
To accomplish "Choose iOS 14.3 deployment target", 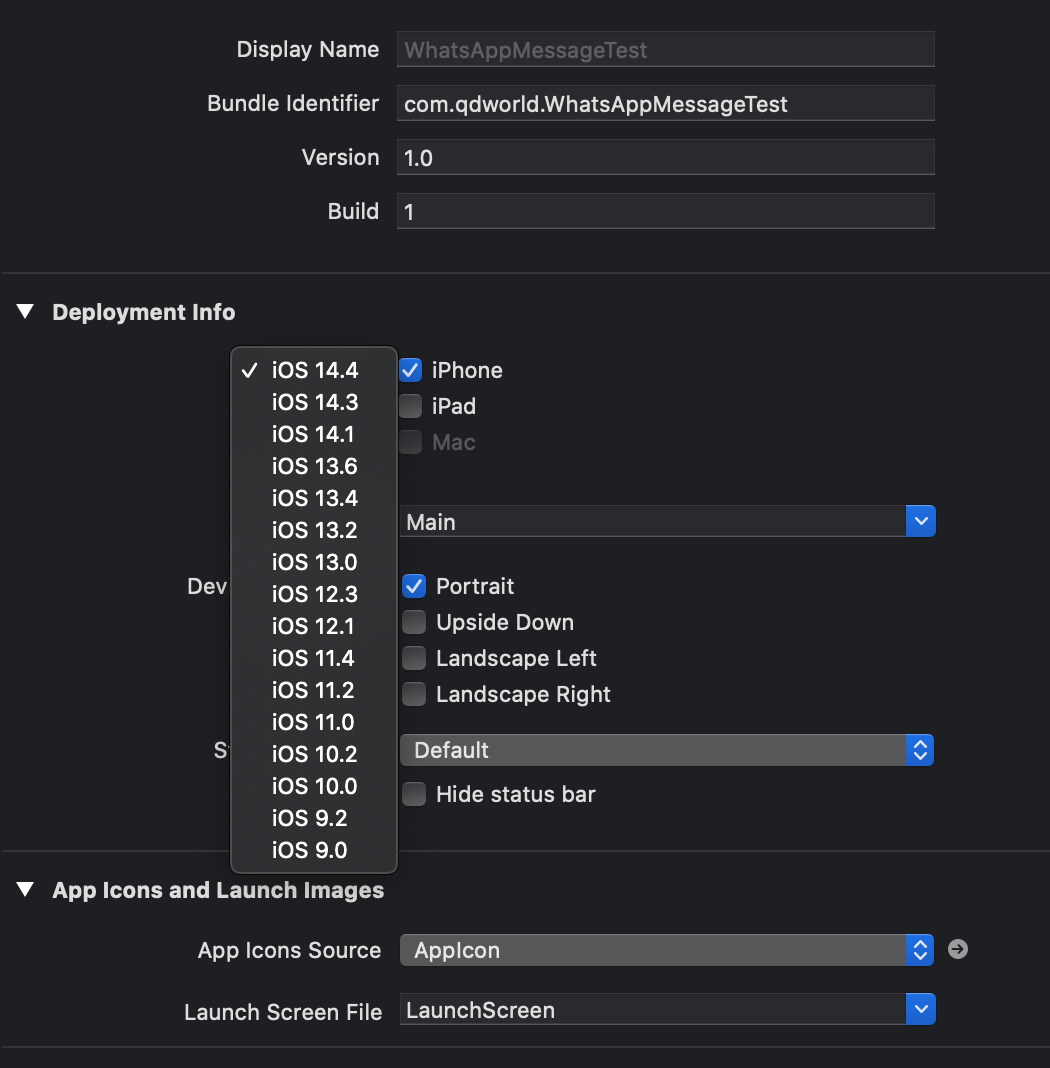I will tap(314, 402).
